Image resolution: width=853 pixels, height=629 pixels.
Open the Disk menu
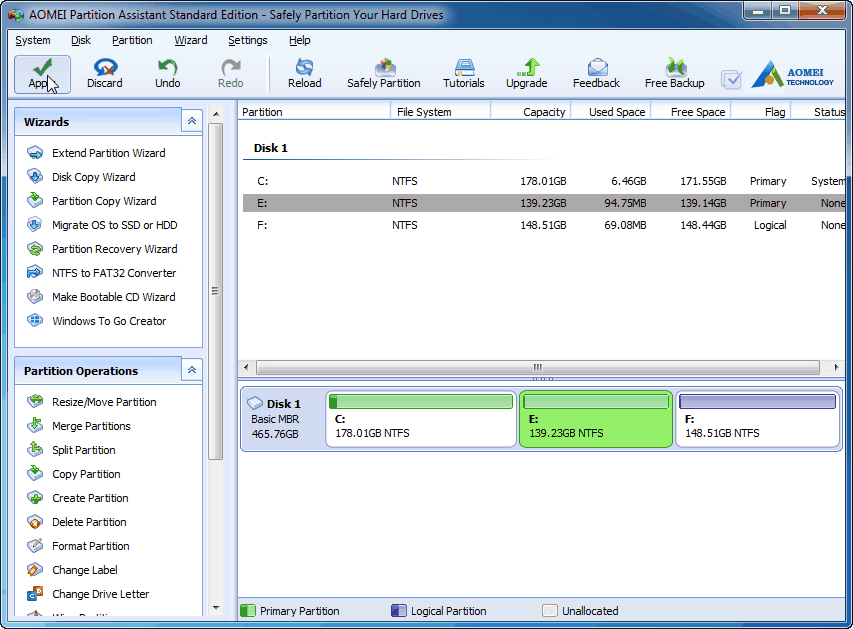click(x=81, y=40)
